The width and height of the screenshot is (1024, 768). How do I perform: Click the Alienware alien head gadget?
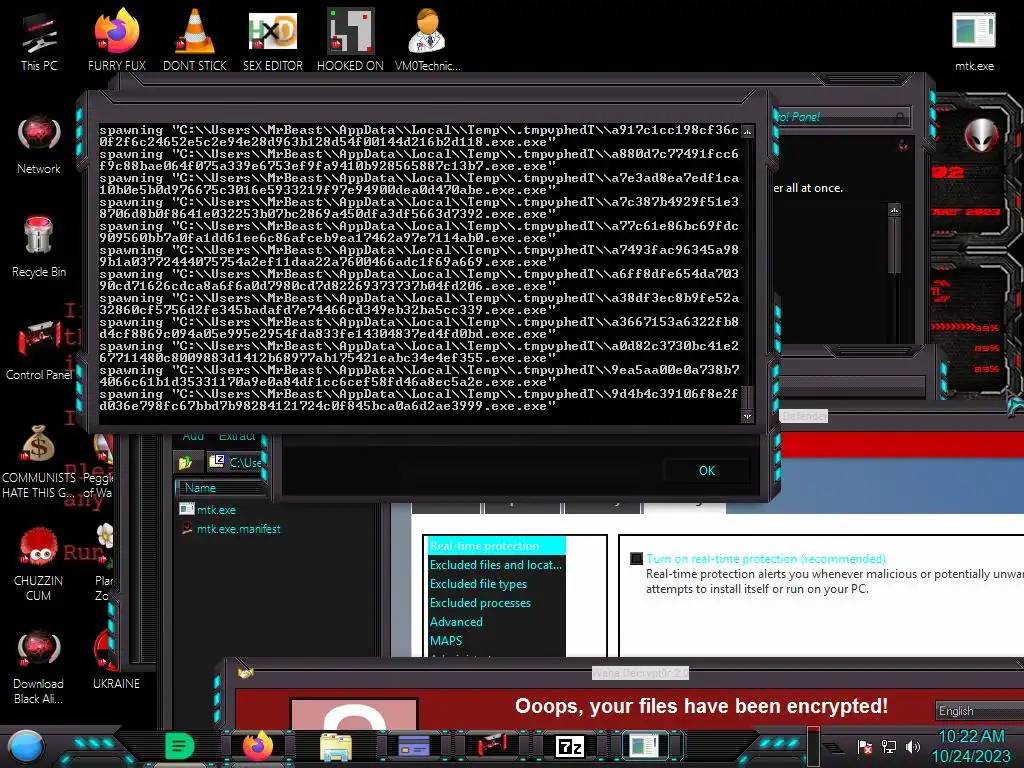pyautogui.click(x=981, y=136)
